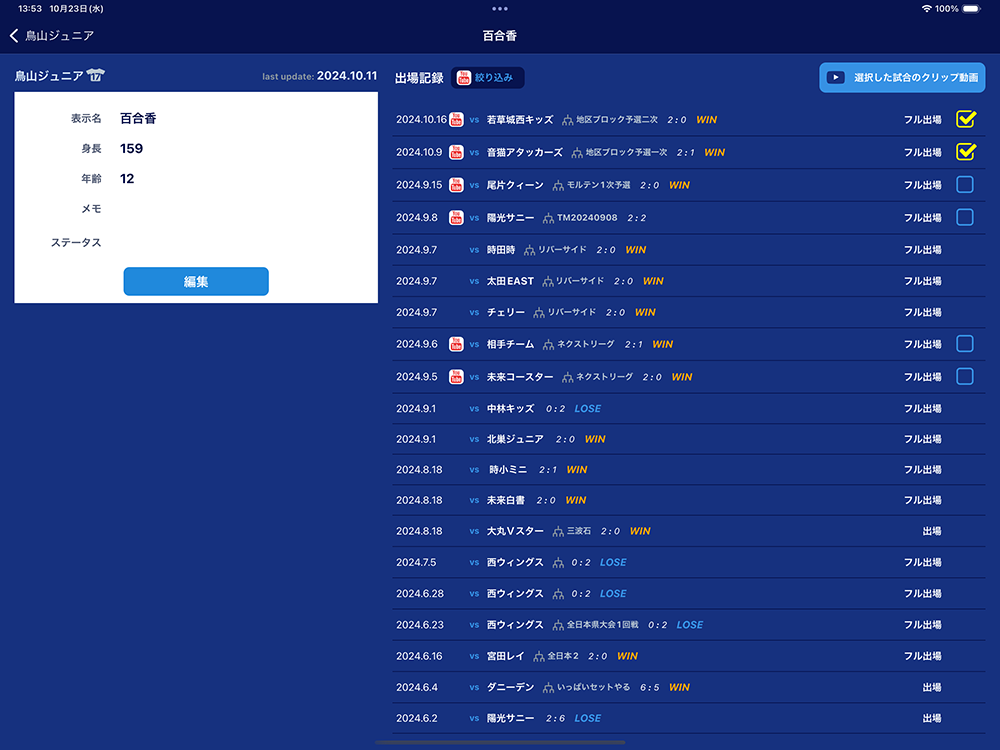Open YouTube video for 相手チーム match

[x=456, y=344]
